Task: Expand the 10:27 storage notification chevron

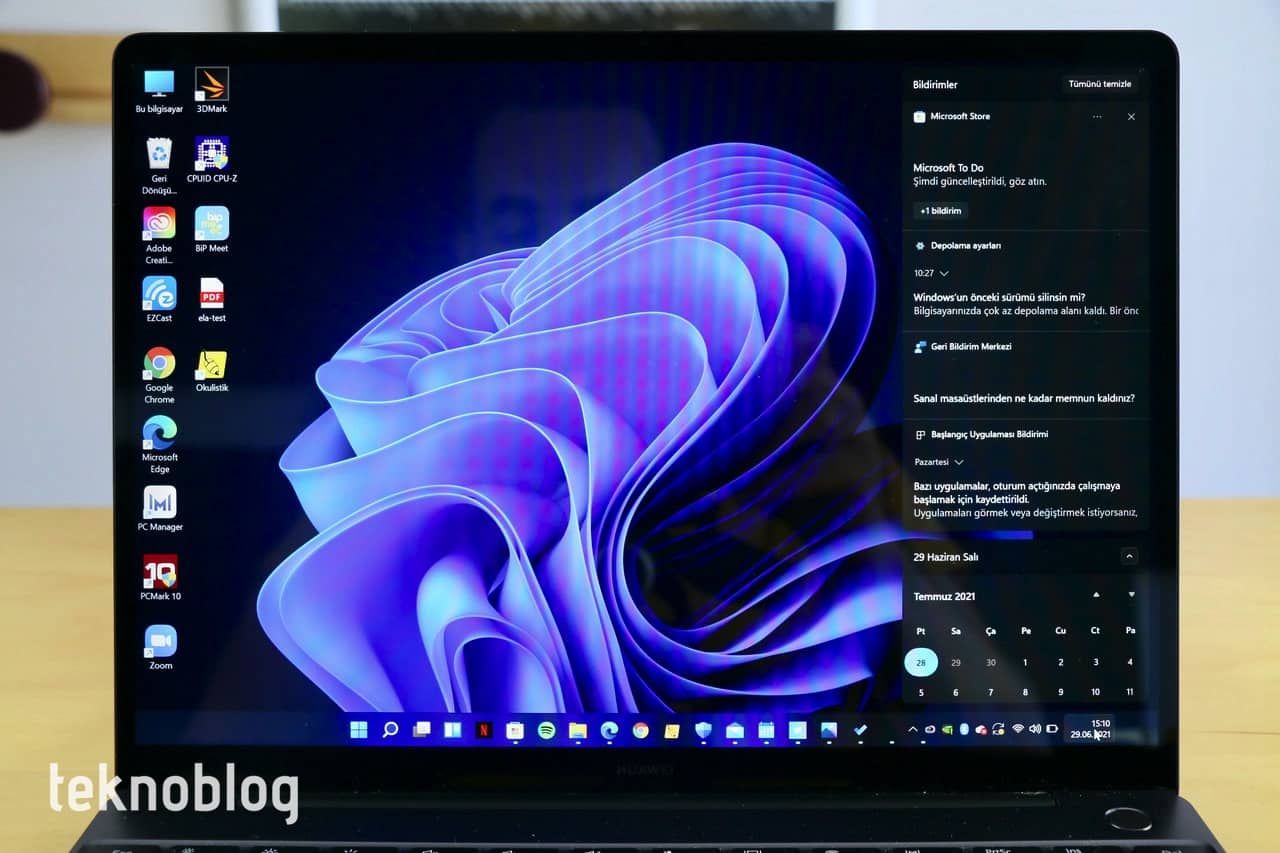Action: 944,273
